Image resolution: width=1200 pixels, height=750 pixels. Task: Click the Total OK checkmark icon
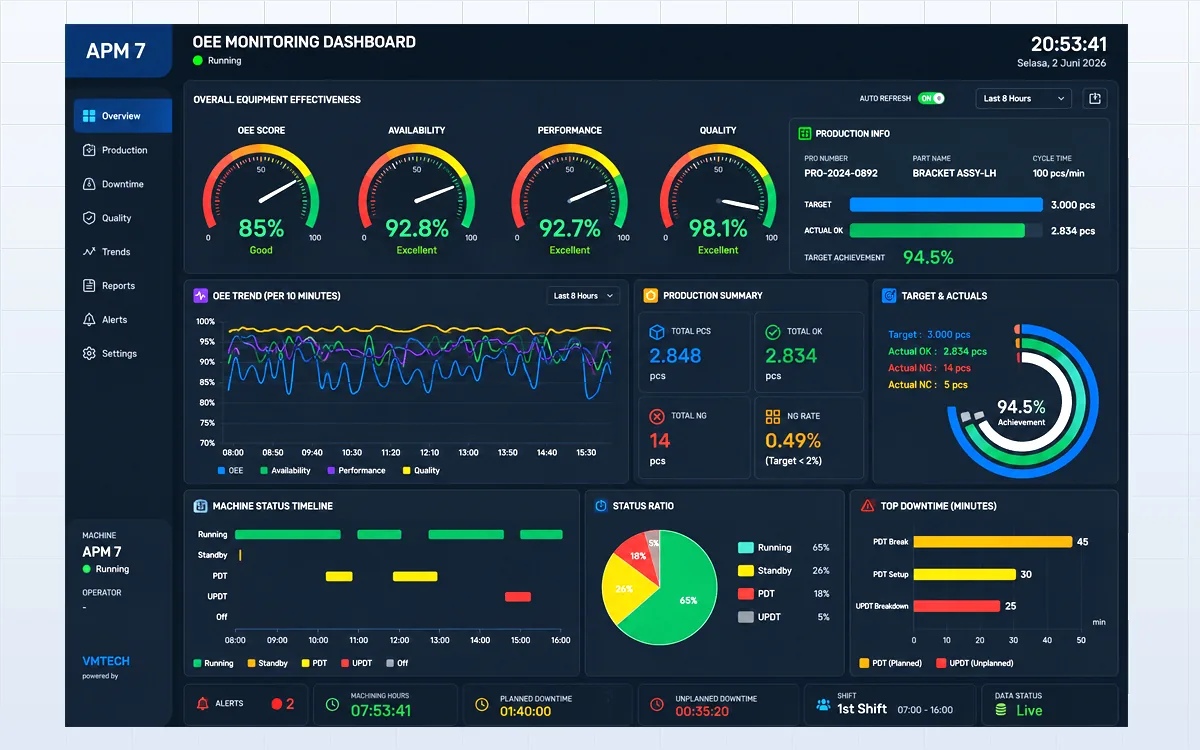[773, 332]
